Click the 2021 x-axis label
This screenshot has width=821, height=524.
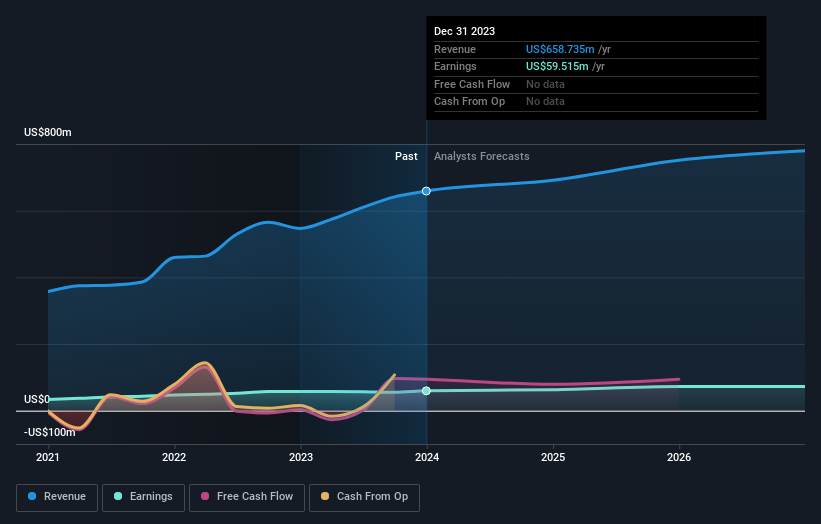click(x=48, y=458)
